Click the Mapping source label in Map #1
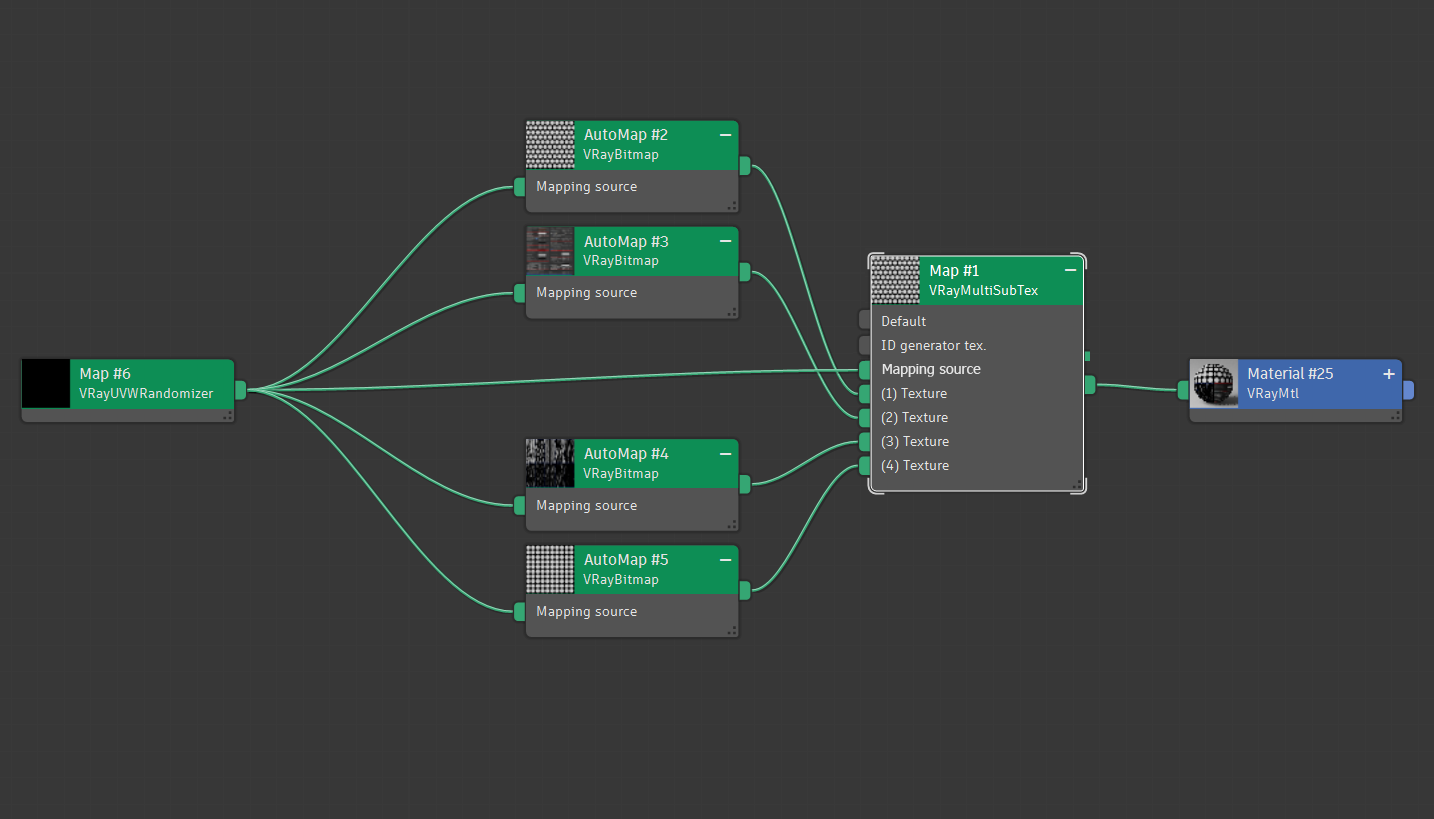This screenshot has height=819, width=1434. [x=931, y=370]
